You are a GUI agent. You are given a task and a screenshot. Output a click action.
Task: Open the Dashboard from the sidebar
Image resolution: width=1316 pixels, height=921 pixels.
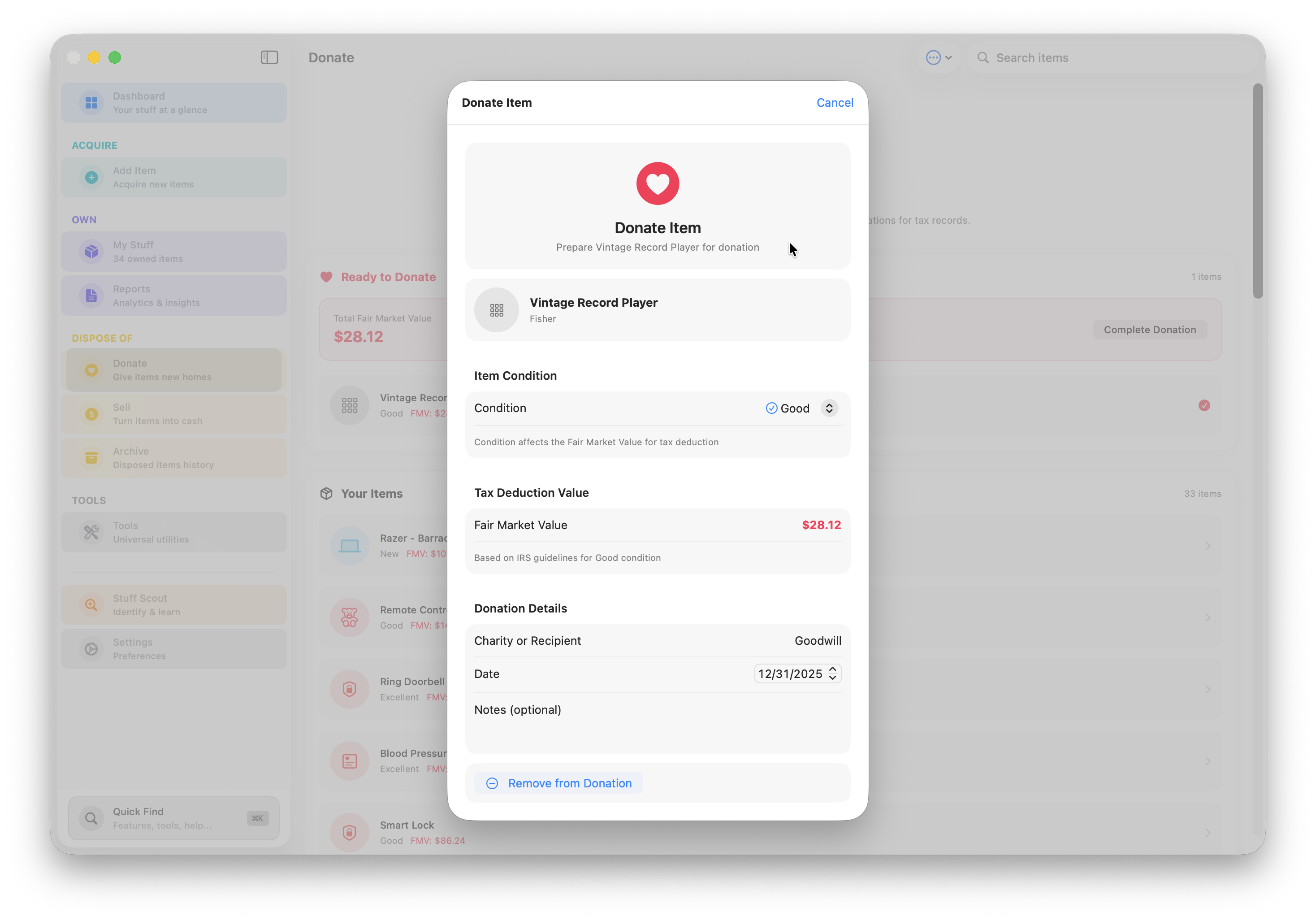pyautogui.click(x=91, y=102)
